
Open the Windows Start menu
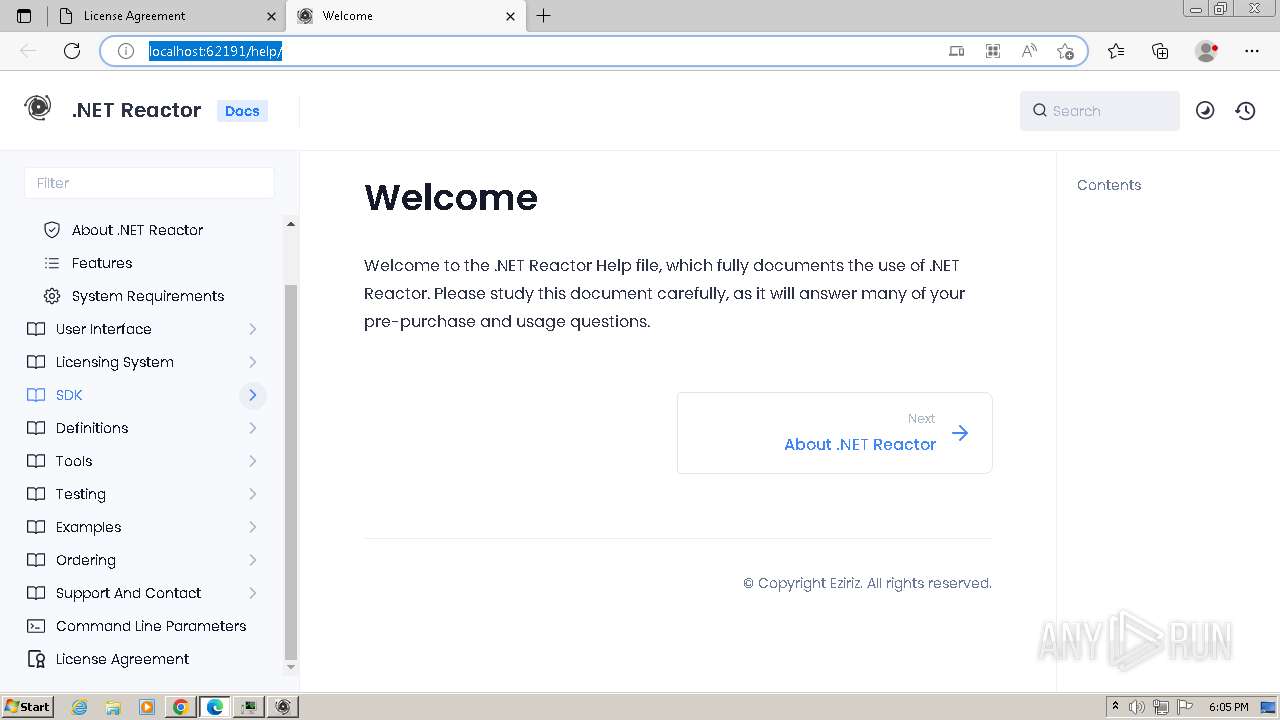(28, 707)
